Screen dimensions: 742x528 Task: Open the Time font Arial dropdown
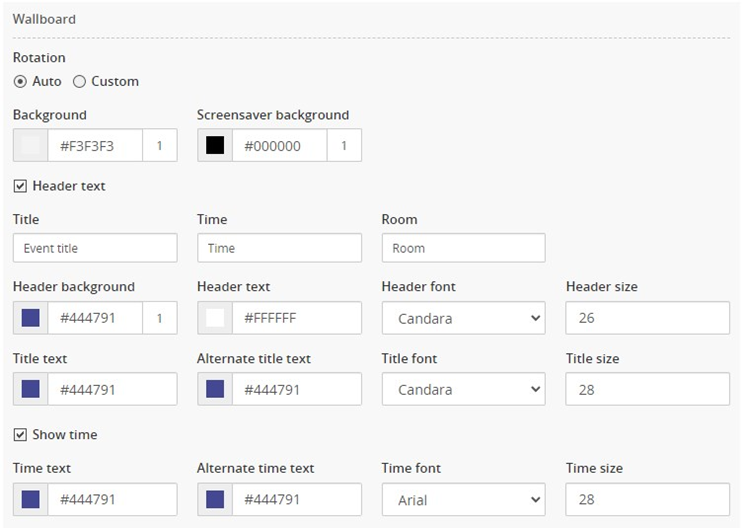[463, 499]
